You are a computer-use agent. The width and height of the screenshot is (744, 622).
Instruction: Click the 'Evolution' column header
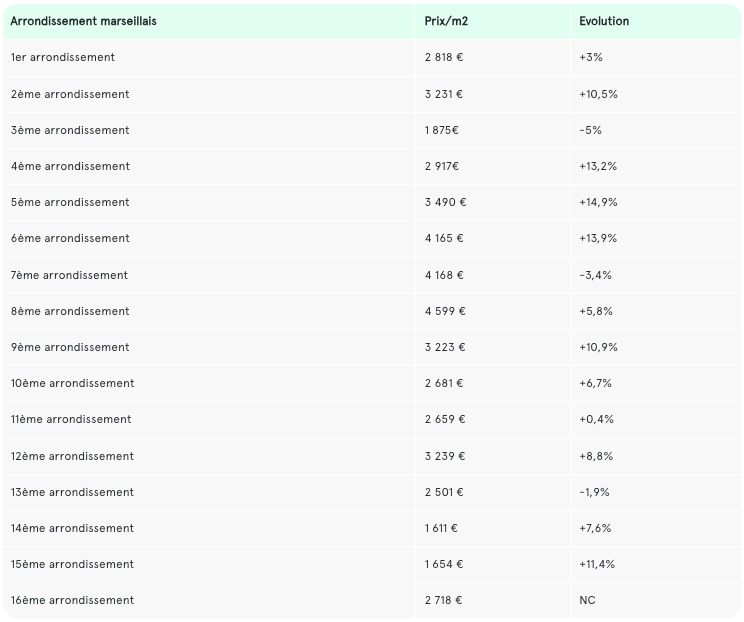[x=604, y=21]
